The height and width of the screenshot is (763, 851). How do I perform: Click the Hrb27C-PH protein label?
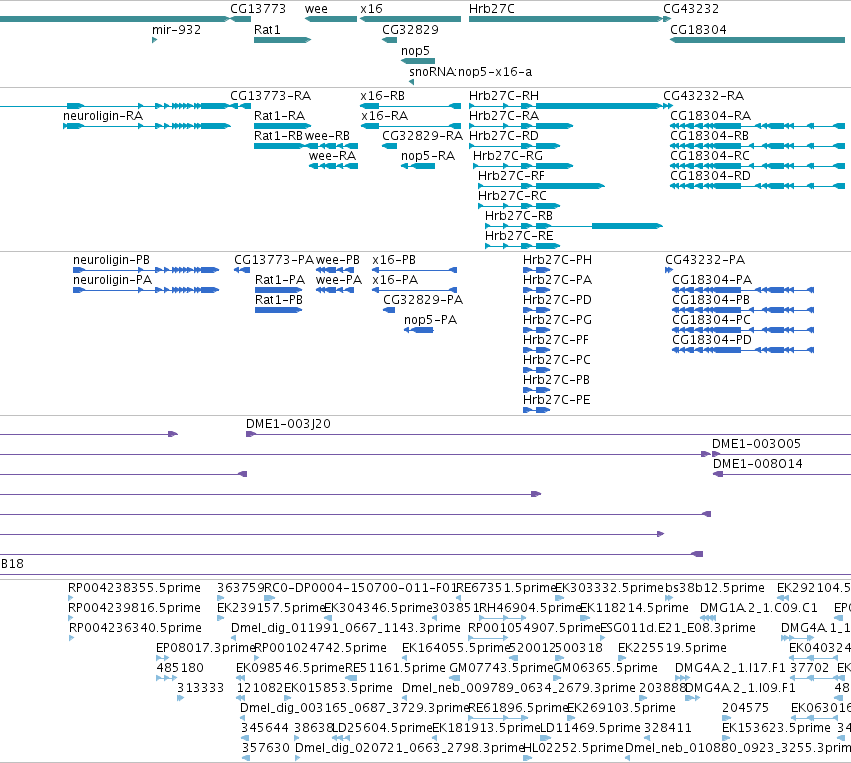point(557,260)
